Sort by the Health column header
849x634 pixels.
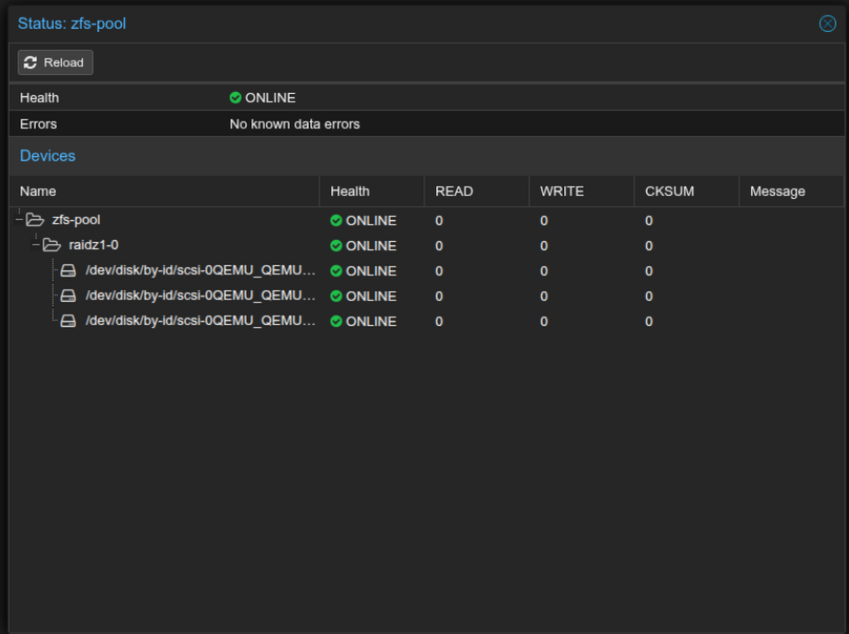pyautogui.click(x=372, y=191)
